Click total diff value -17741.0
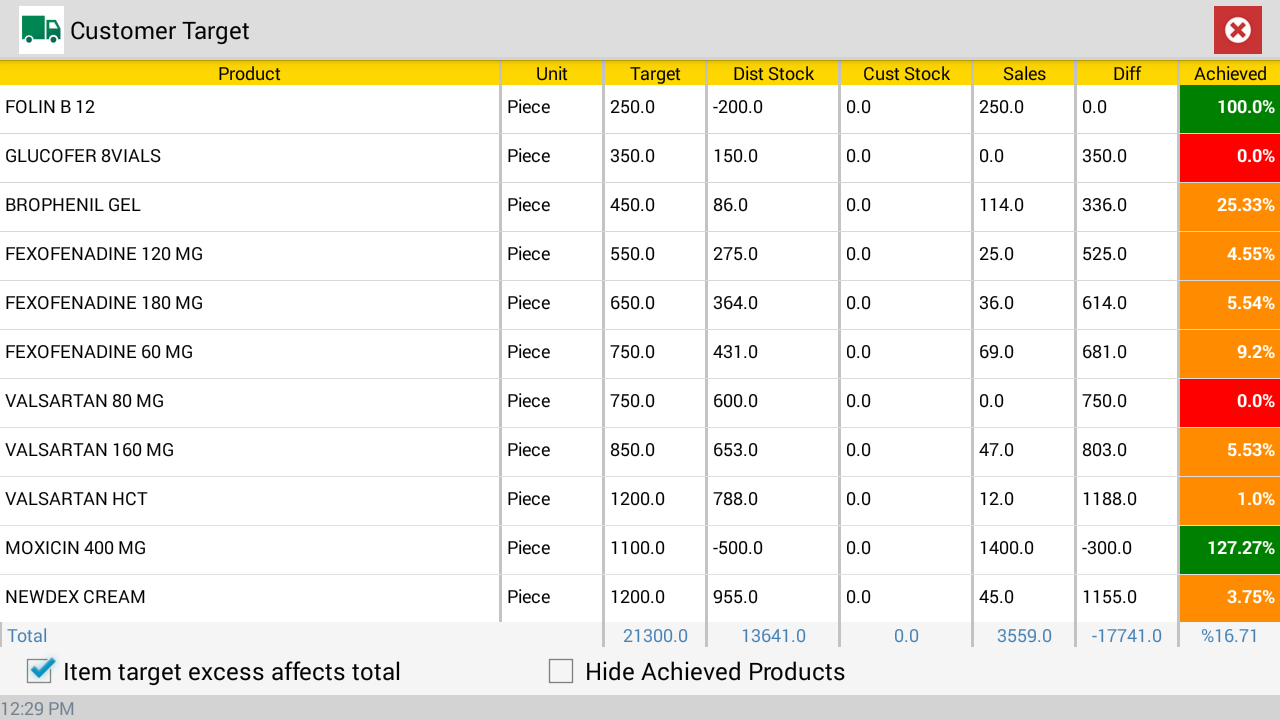 click(1127, 635)
